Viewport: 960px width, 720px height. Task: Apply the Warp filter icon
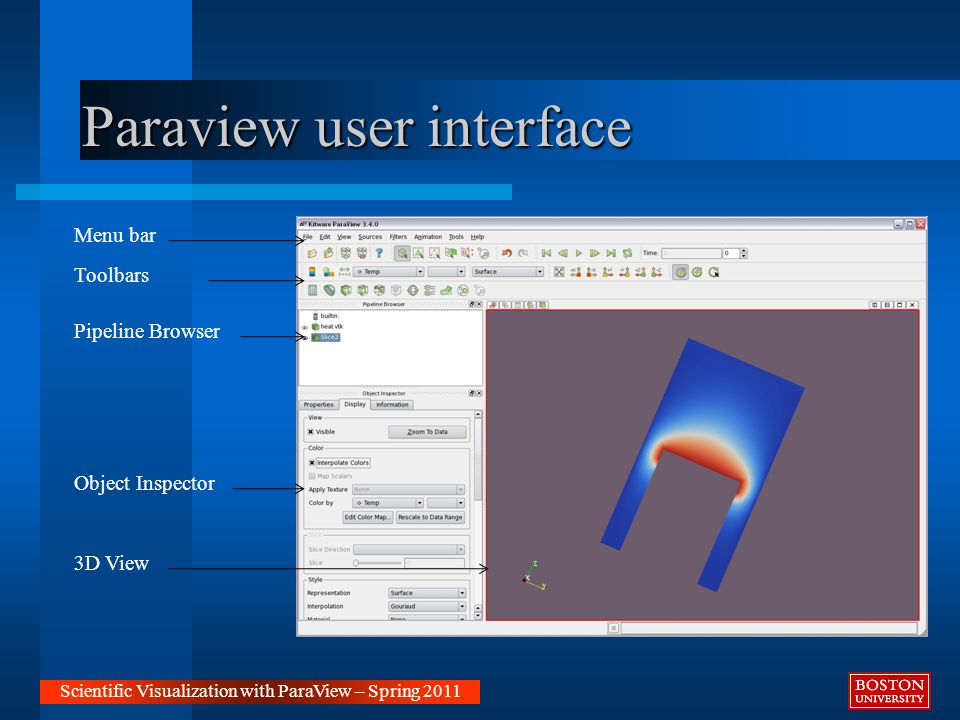(446, 291)
